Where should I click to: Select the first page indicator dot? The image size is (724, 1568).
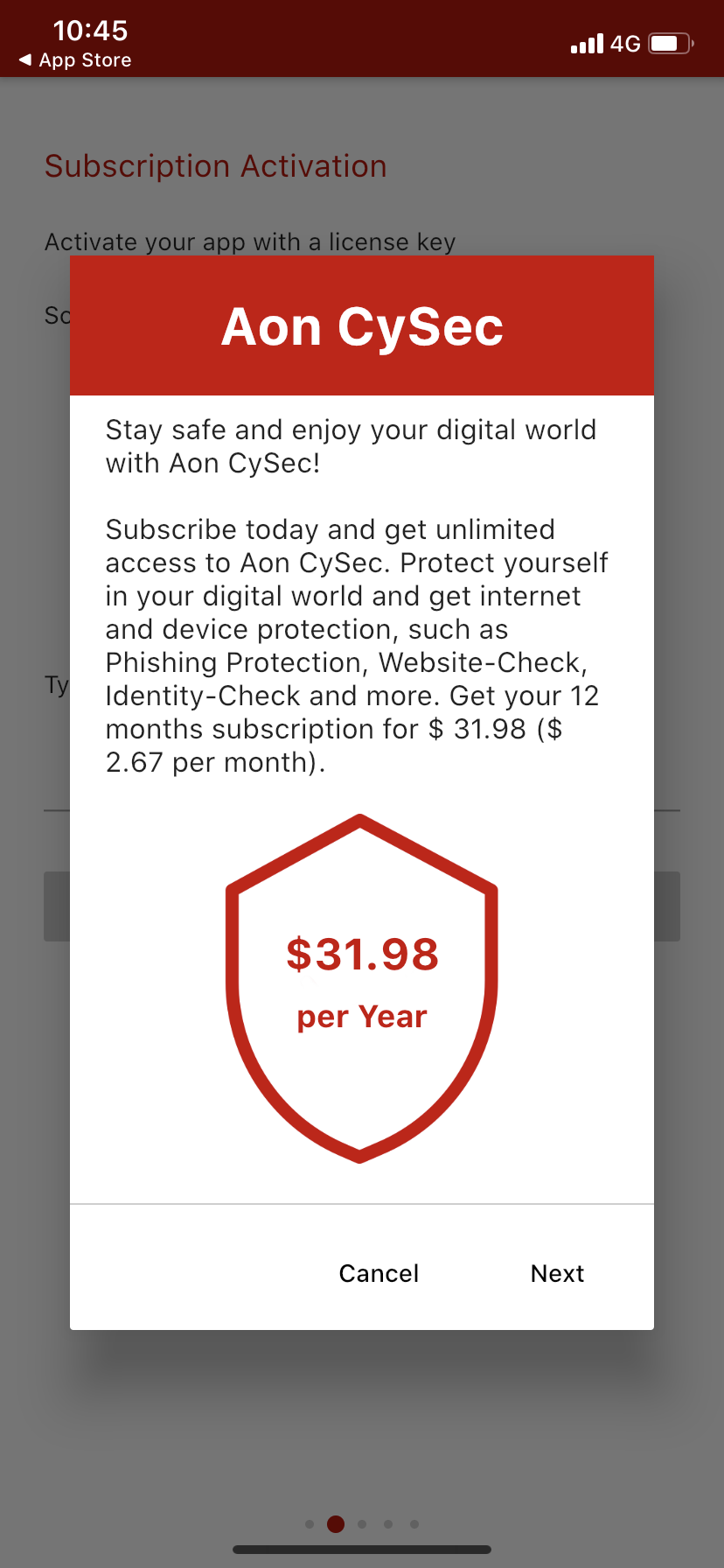coord(310,1524)
